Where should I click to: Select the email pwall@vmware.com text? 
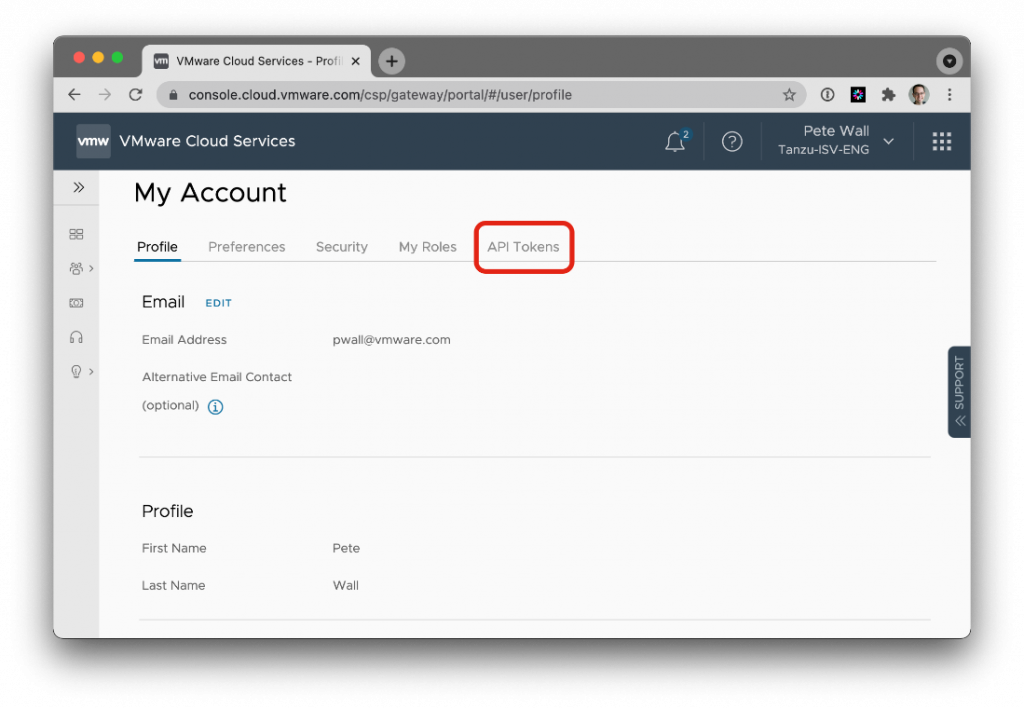point(391,339)
